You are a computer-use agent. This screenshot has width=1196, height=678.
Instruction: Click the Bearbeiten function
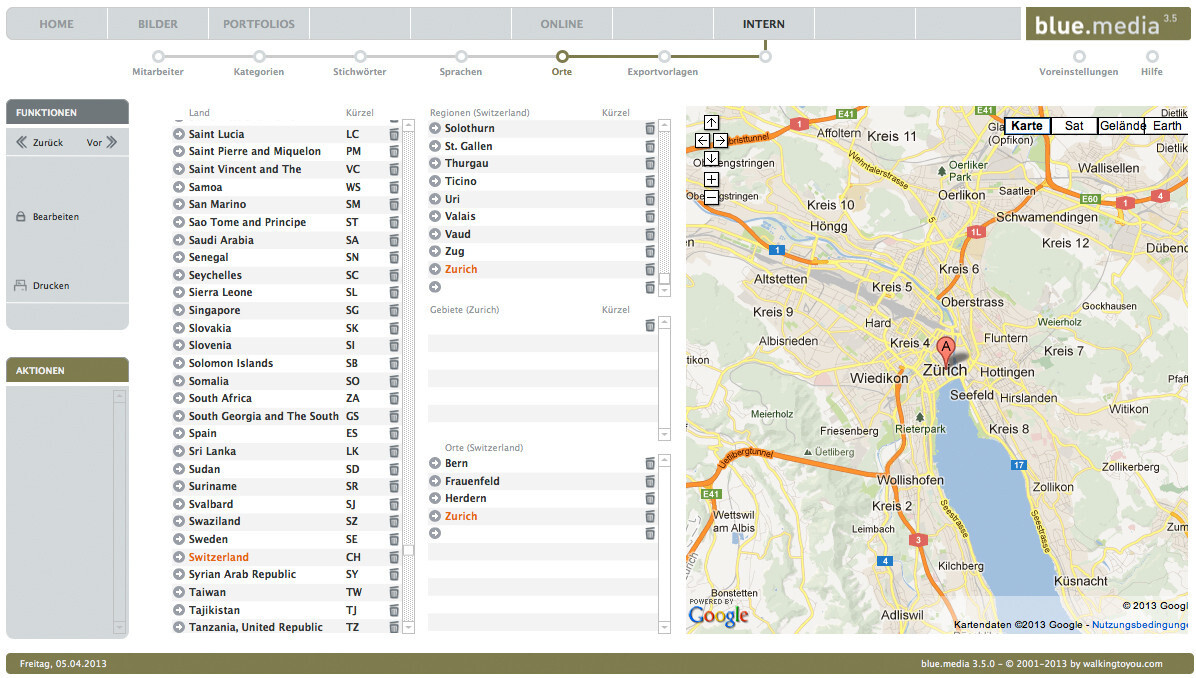click(x=55, y=217)
